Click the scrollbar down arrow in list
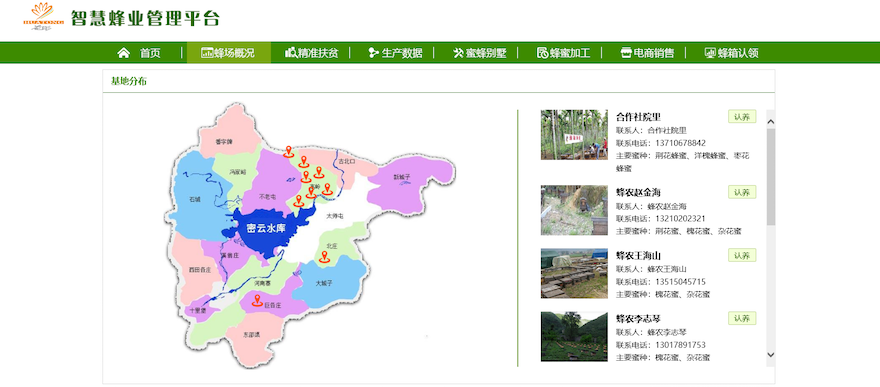 pos(770,354)
